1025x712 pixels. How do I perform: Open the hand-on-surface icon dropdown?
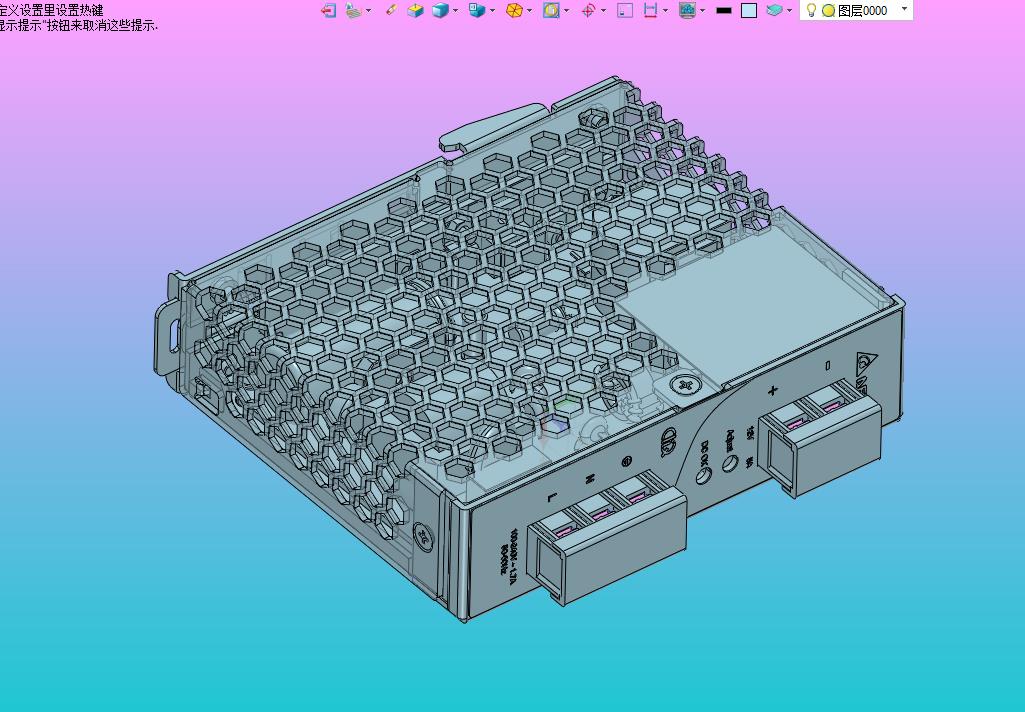368,10
